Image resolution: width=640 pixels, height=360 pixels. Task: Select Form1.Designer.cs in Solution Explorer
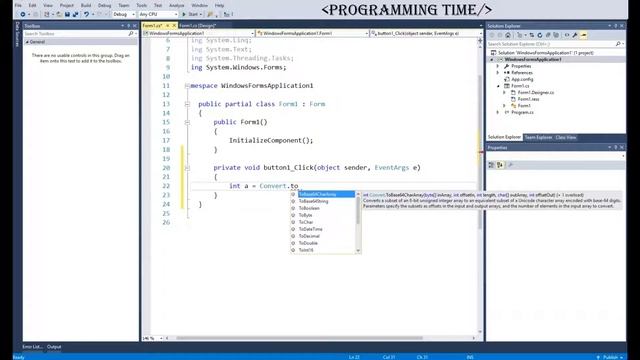(536, 93)
